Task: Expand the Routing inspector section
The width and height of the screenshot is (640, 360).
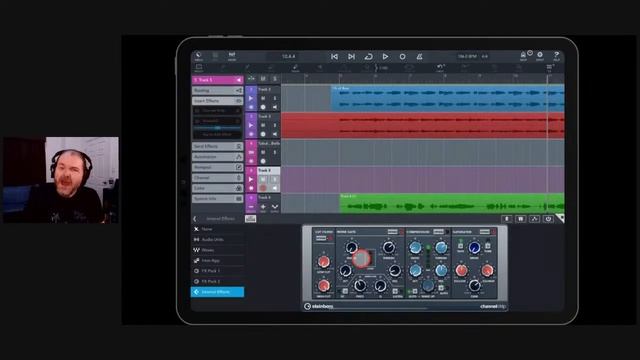Action: click(x=218, y=90)
